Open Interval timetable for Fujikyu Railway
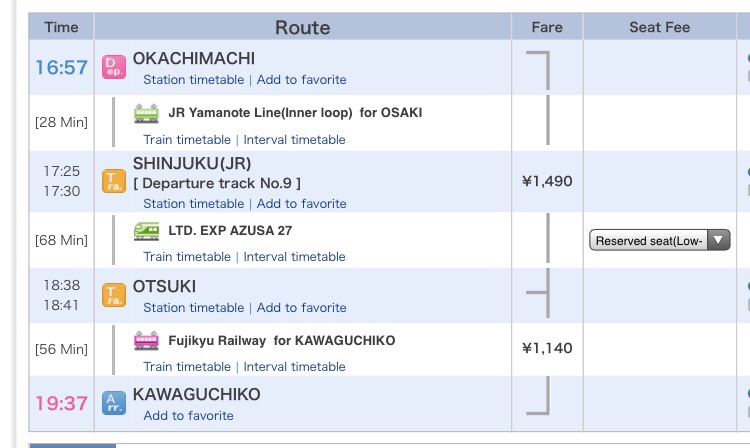Screen dimensions: 750x448 click(294, 367)
